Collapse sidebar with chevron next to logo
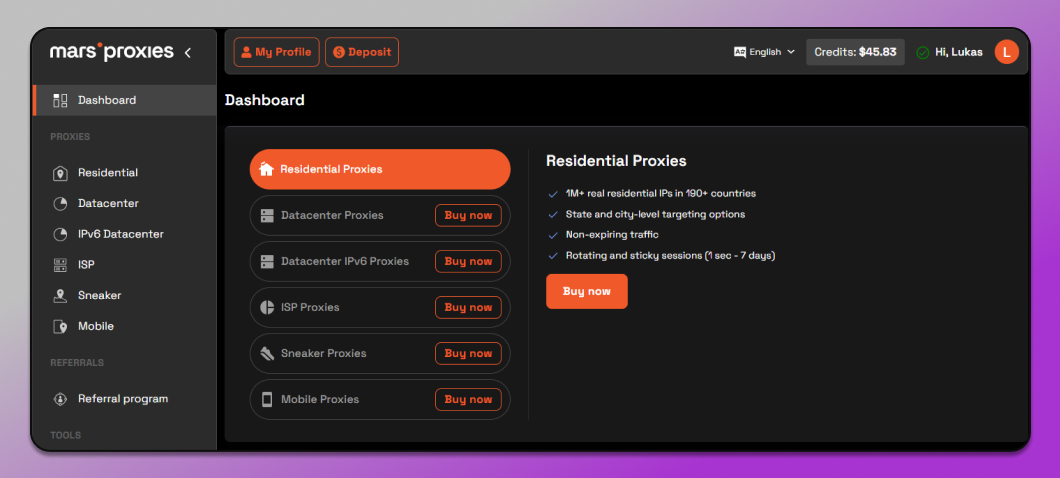This screenshot has width=1060, height=478. [188, 53]
